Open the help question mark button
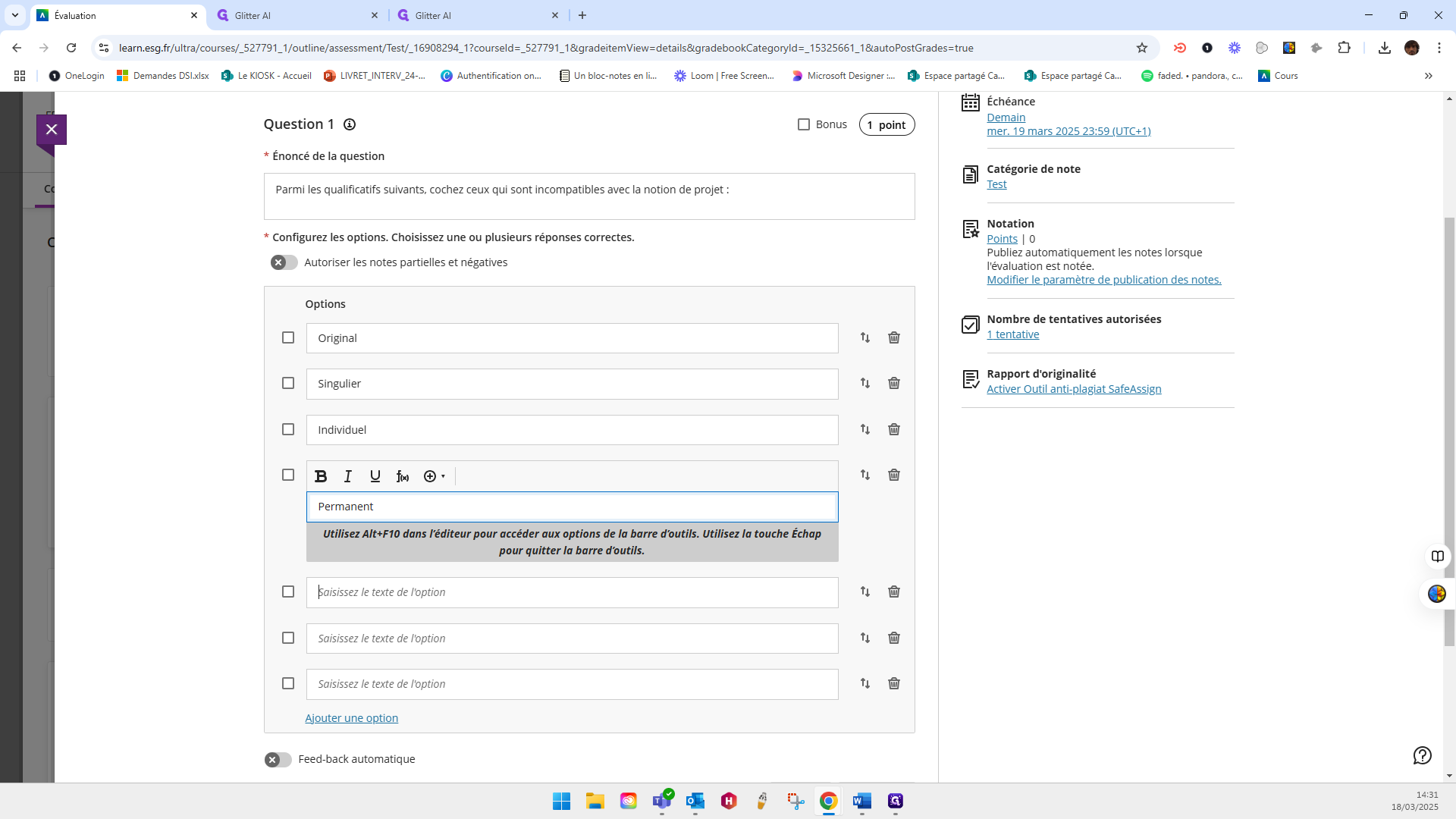 [1423, 755]
